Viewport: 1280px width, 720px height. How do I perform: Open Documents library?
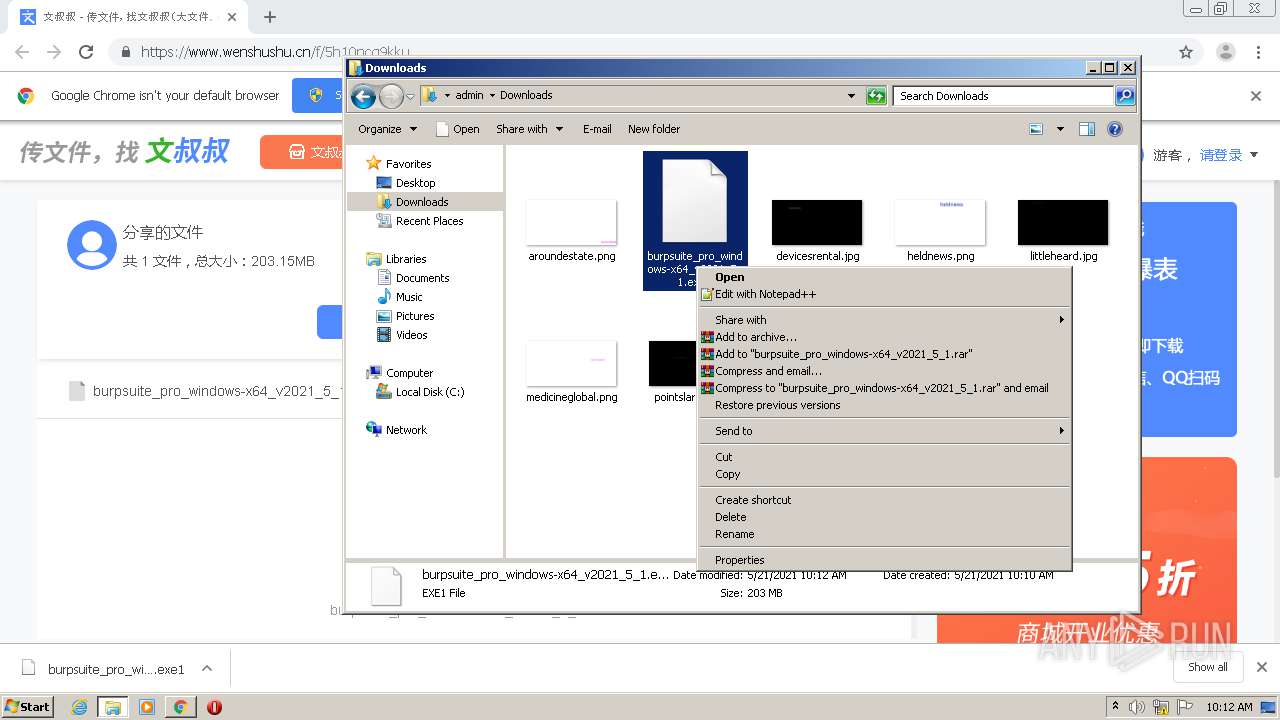point(422,278)
